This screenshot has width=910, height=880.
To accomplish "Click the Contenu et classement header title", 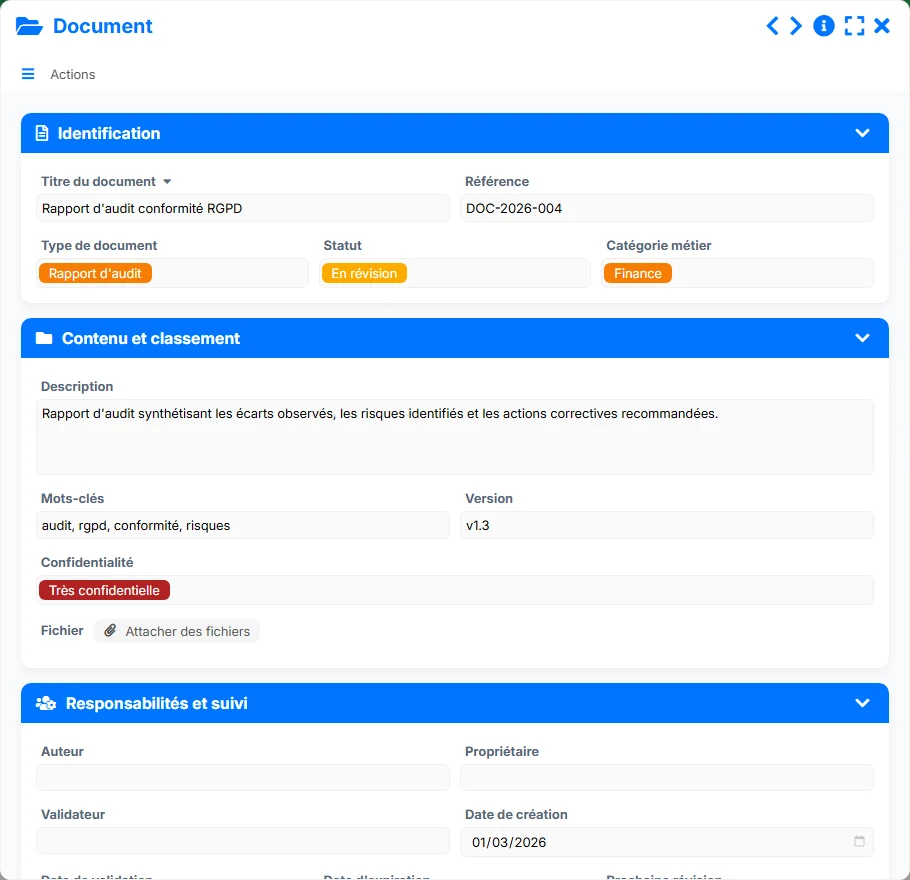I will pyautogui.click(x=151, y=338).
